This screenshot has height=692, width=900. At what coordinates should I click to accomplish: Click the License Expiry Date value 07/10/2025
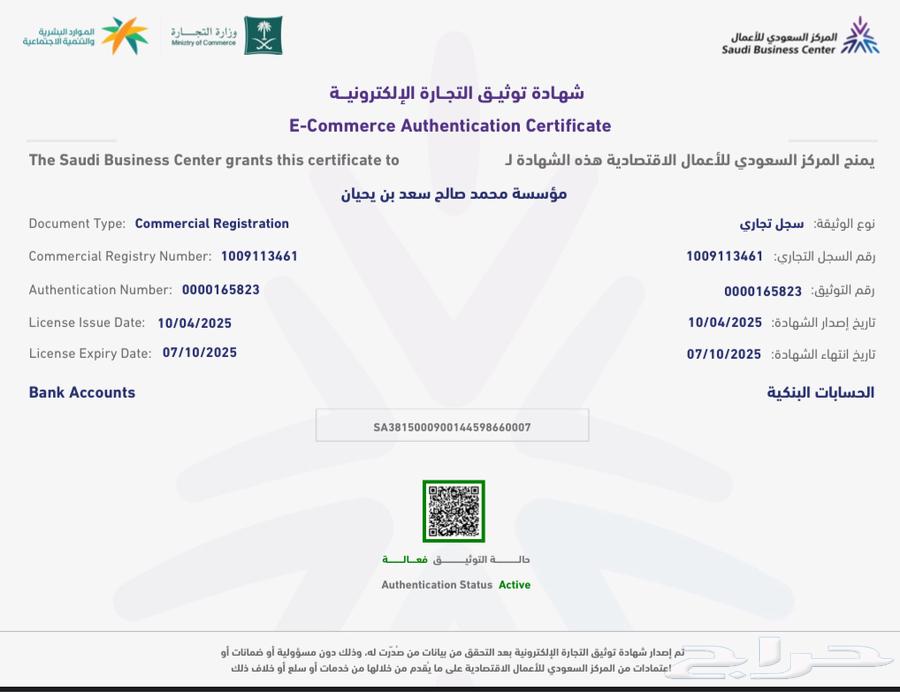[x=200, y=353]
